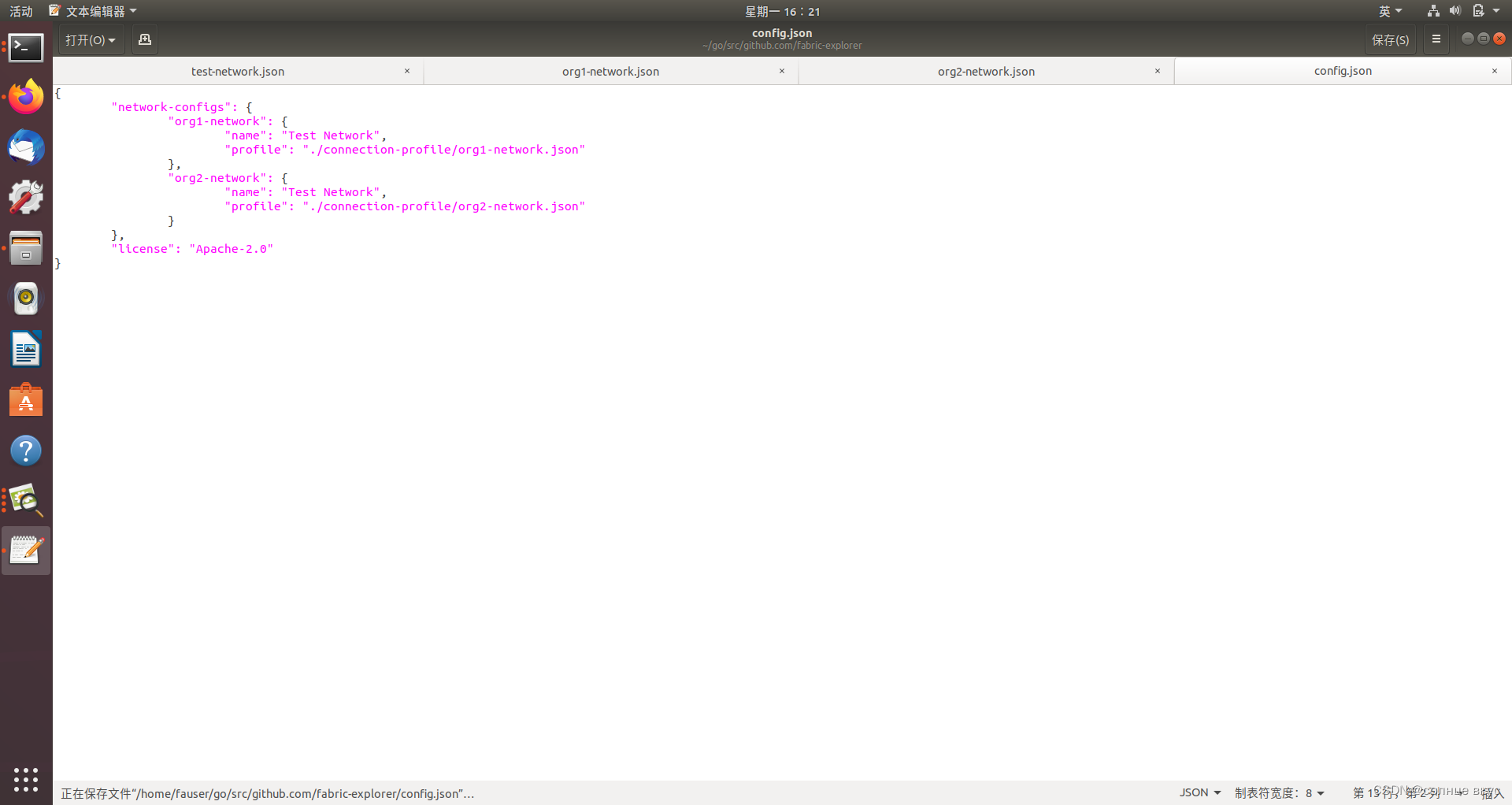The image size is (1512, 805).
Task: Switch to the org2-network.json tab
Action: pyautogui.click(x=986, y=71)
